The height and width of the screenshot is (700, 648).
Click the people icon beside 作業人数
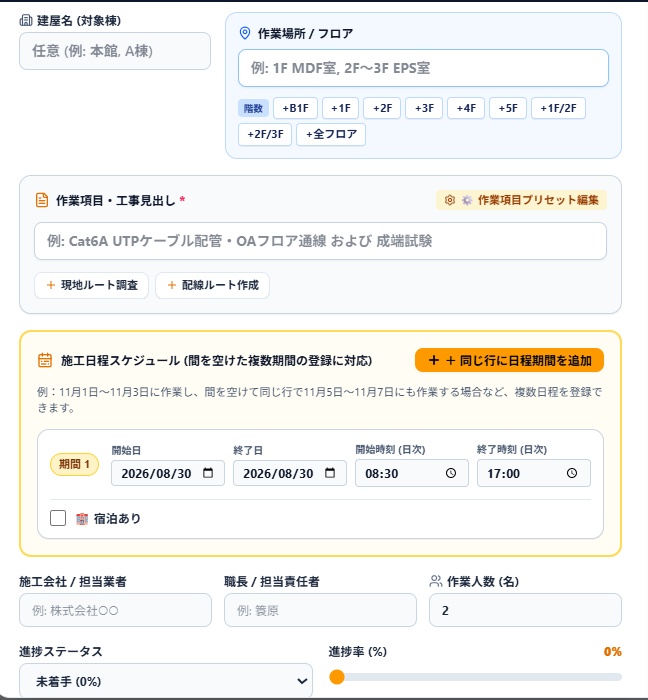pos(436,581)
